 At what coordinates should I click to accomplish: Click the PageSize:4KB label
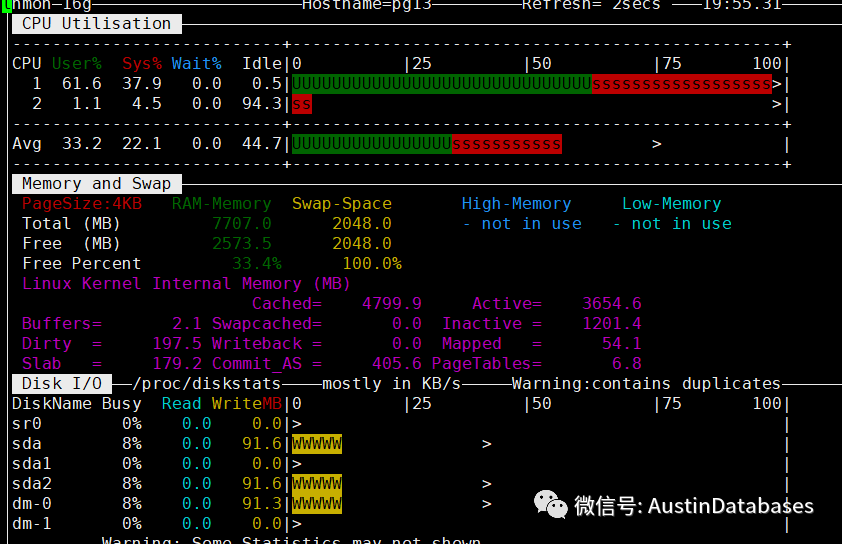pos(82,204)
